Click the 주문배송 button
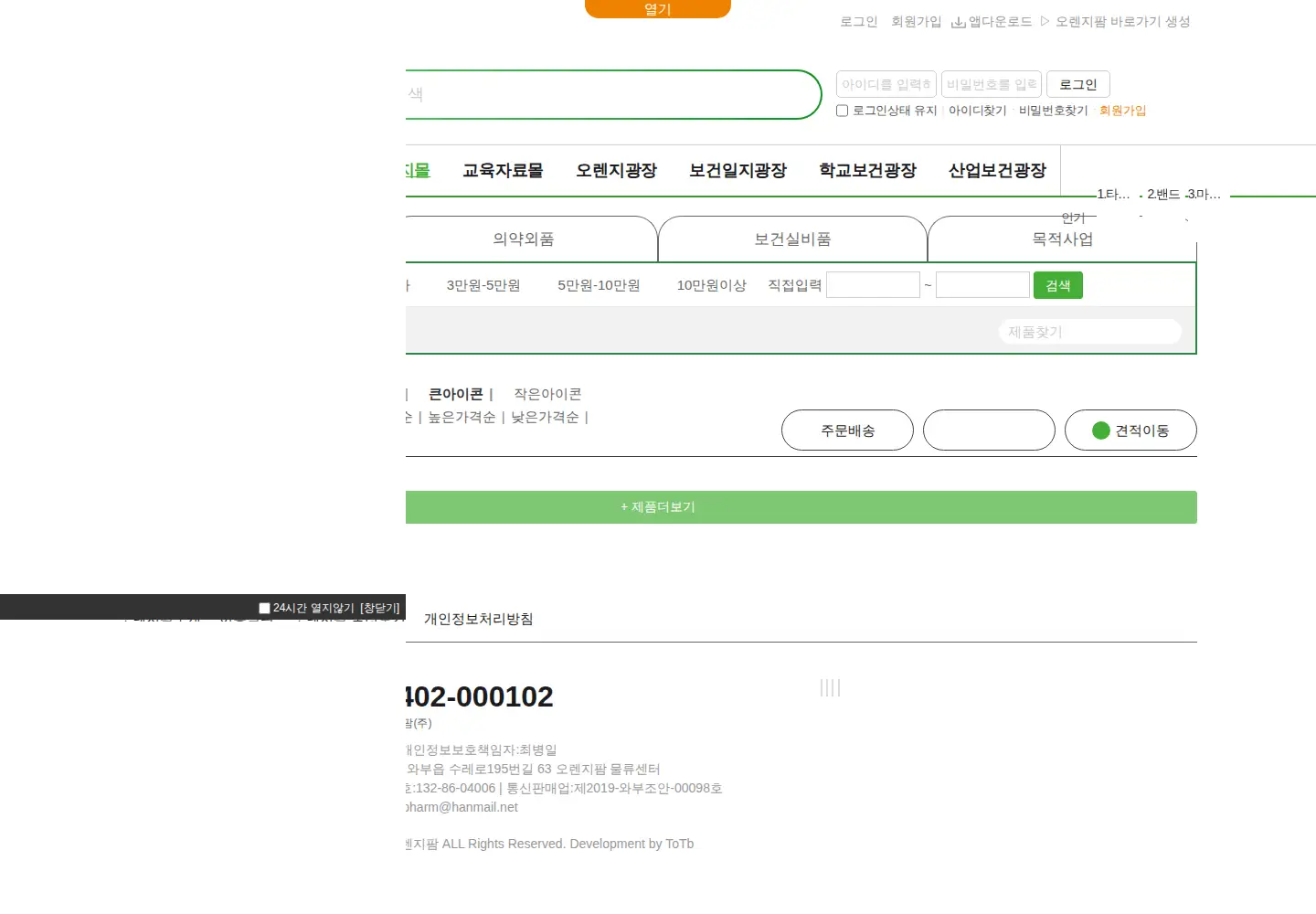Viewport: 1316px width, 914px height. [847, 430]
